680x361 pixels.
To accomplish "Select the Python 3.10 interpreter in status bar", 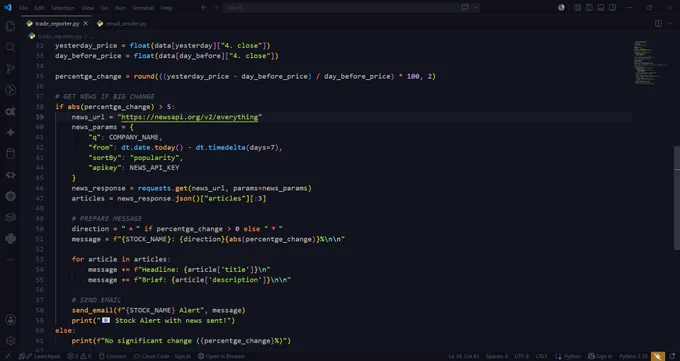I will tap(633, 356).
